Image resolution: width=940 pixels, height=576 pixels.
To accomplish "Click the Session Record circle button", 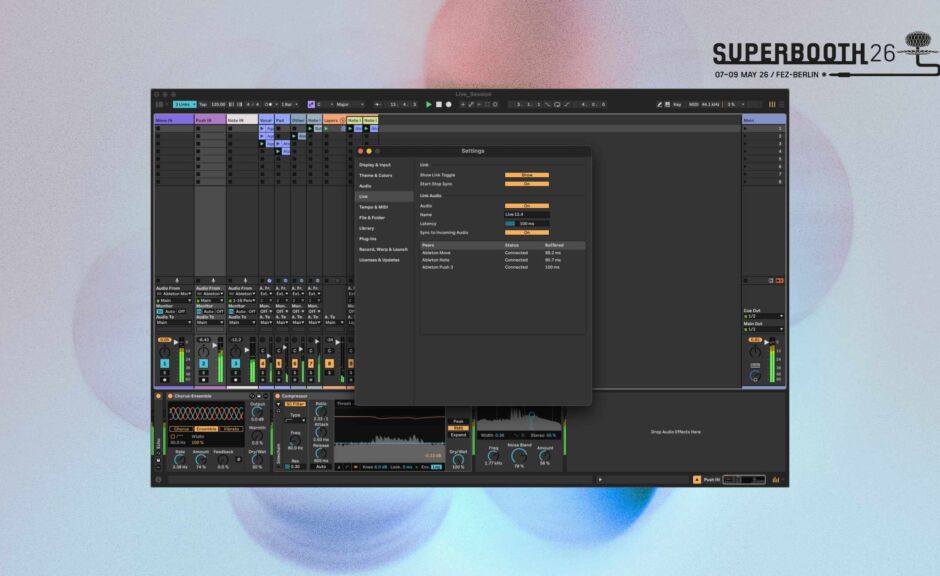I will (495, 104).
